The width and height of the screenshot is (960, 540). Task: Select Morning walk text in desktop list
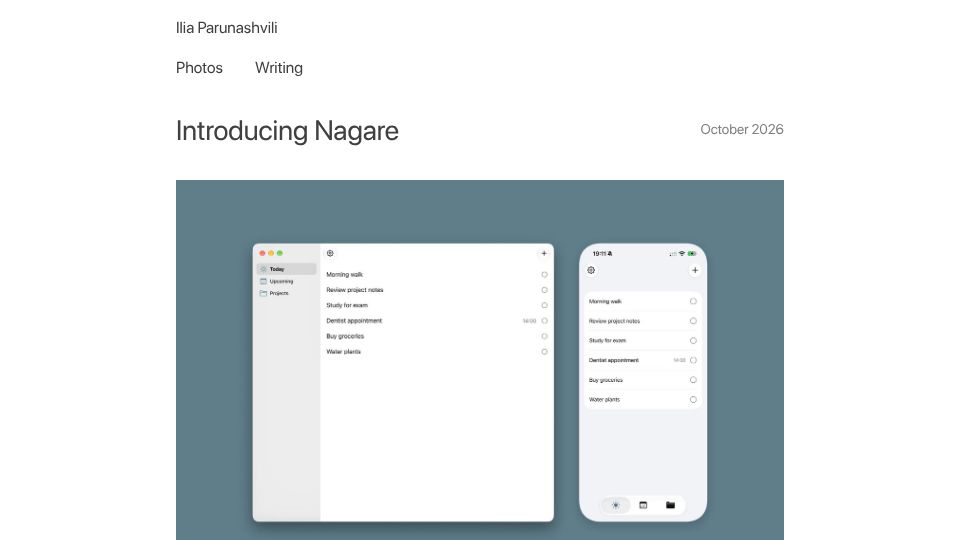coord(344,275)
